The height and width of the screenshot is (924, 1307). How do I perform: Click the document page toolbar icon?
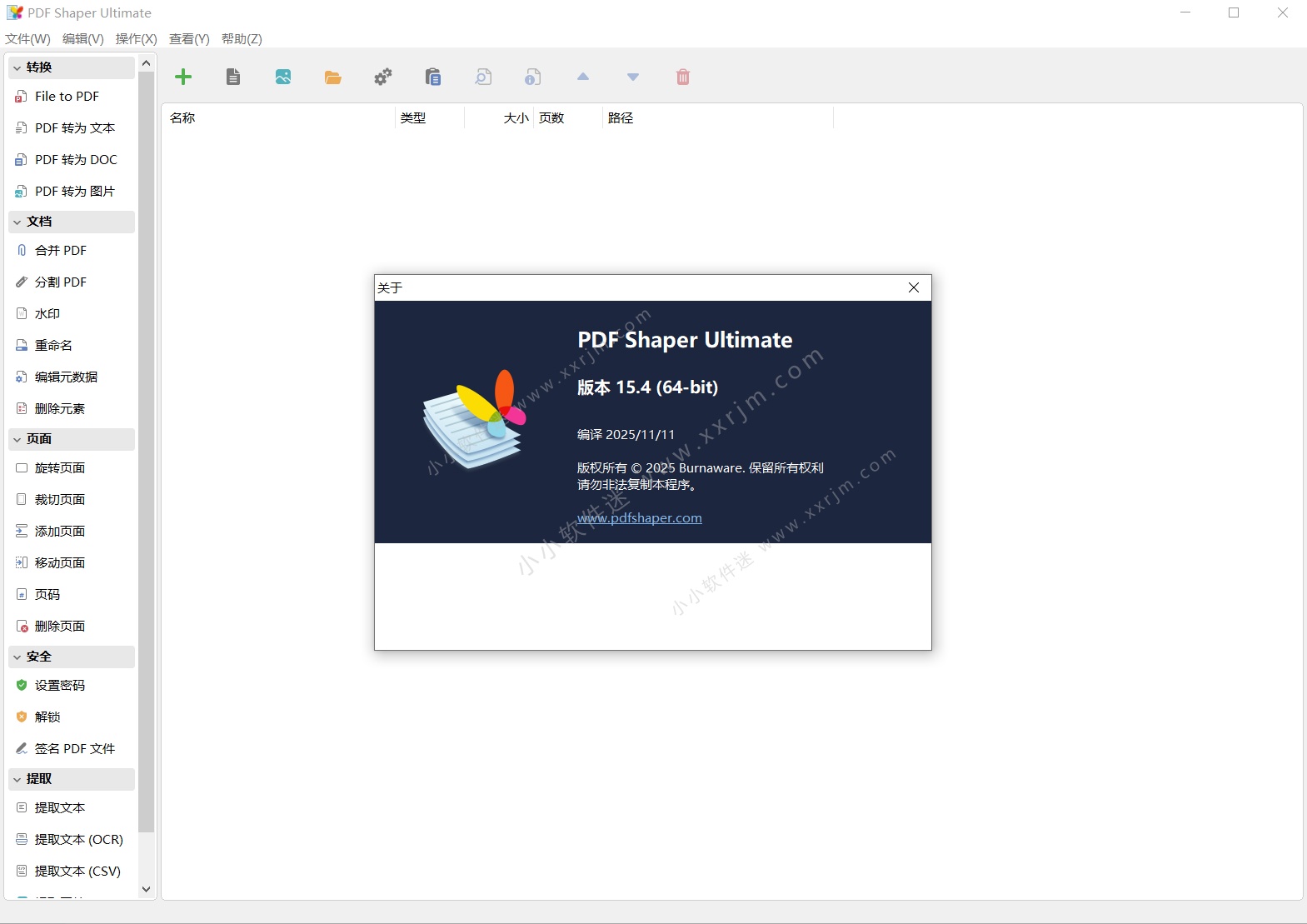pyautogui.click(x=233, y=77)
